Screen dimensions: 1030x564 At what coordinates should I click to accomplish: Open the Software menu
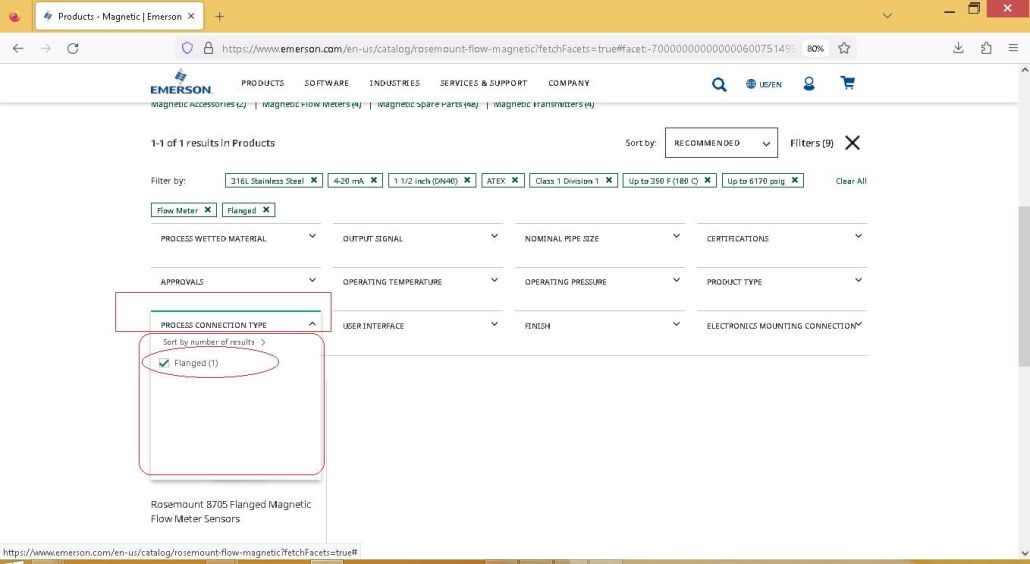tap(326, 83)
